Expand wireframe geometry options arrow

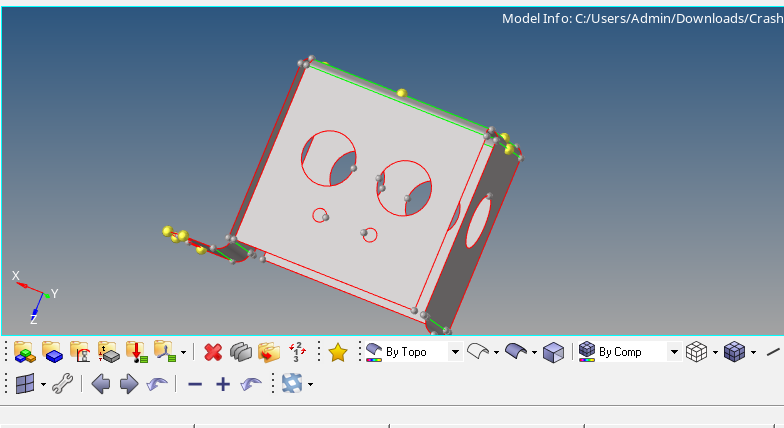[x=496, y=352]
